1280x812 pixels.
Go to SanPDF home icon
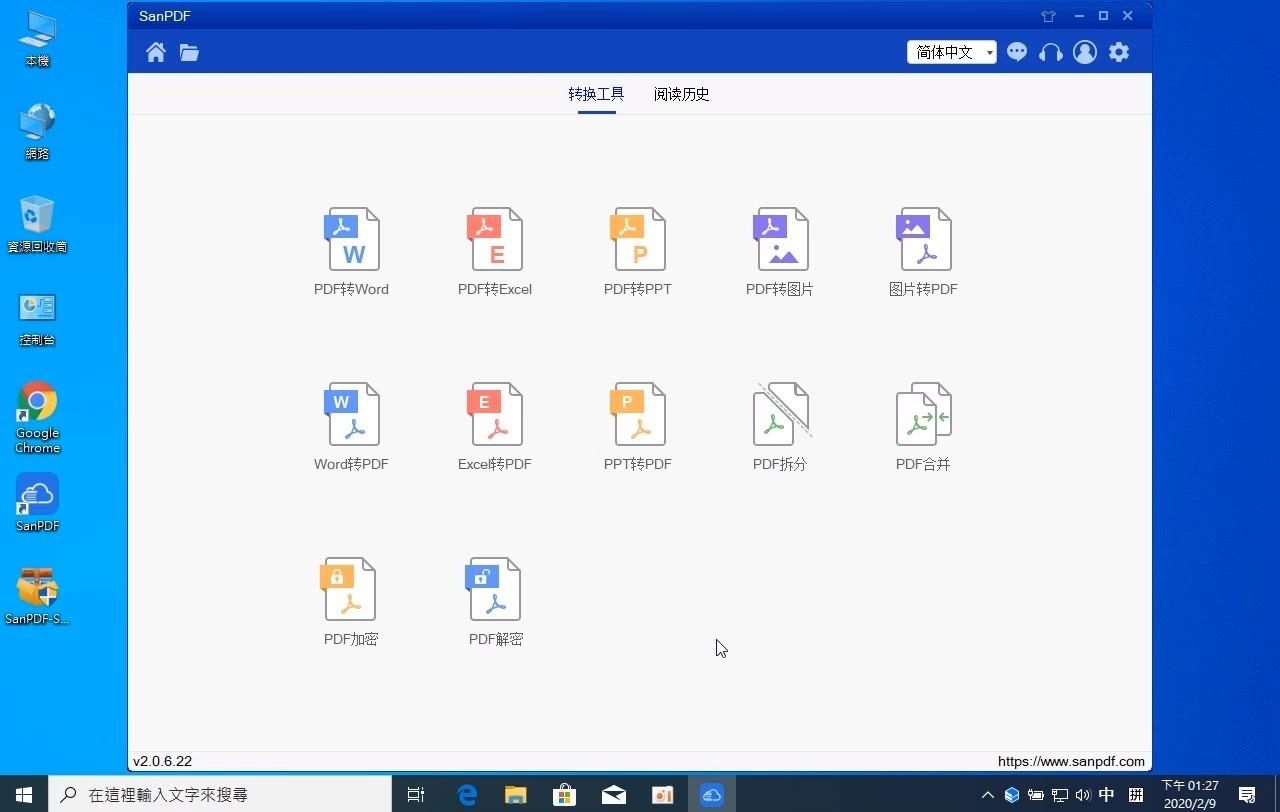click(x=156, y=52)
